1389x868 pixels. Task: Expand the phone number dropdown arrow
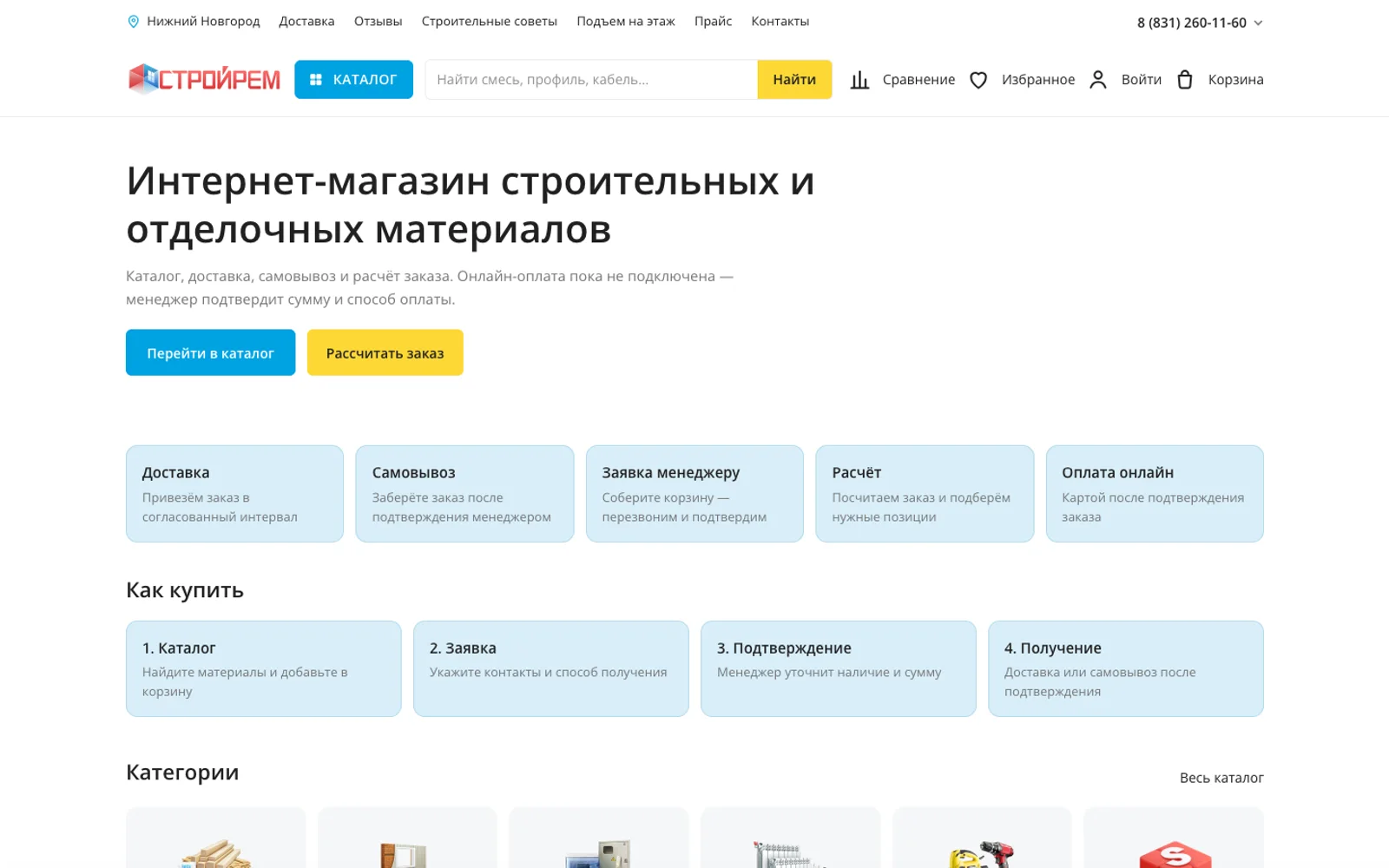[x=1258, y=23]
